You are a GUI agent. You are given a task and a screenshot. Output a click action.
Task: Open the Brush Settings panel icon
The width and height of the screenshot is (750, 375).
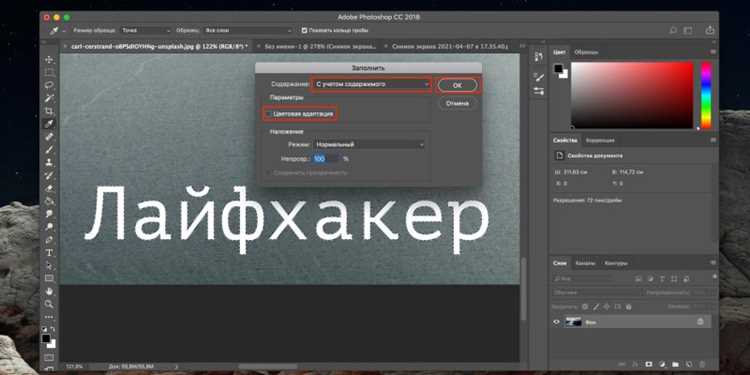coord(539,77)
